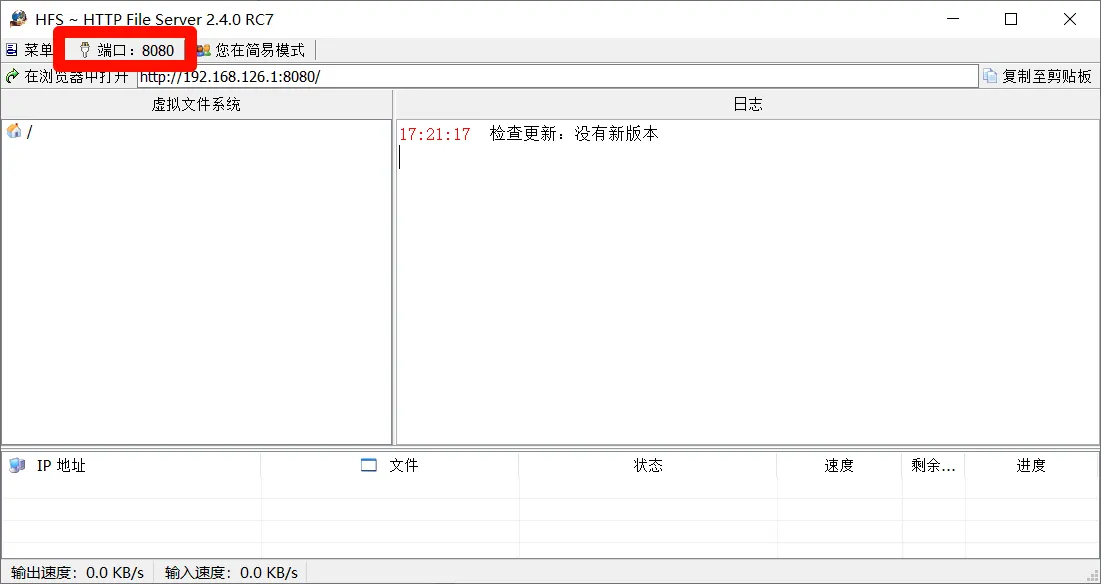Copy the URL with 复制至剪贴板
The width and height of the screenshot is (1101, 584).
coord(1038,76)
